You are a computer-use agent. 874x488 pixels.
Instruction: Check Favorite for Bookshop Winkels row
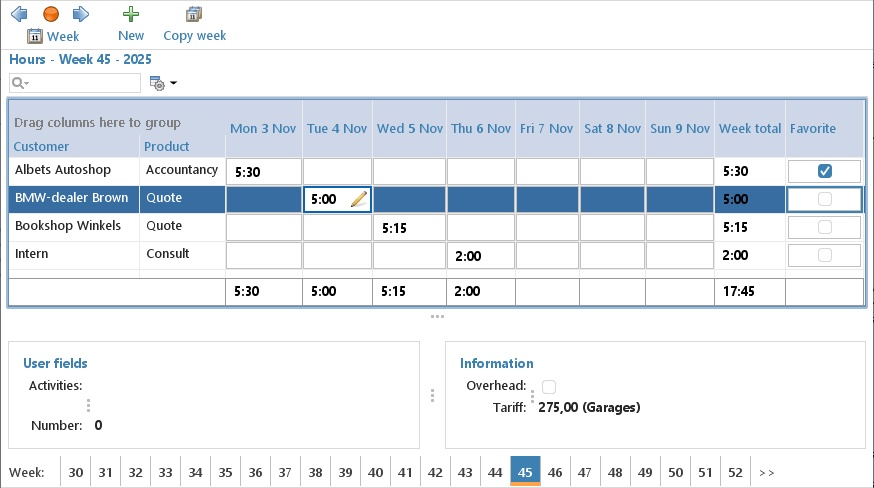(x=824, y=227)
